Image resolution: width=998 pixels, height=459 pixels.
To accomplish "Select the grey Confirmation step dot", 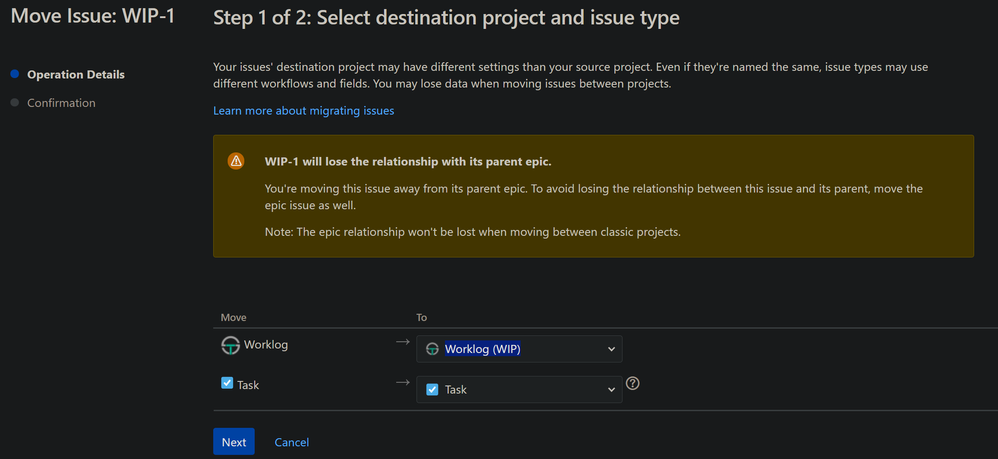I will click(14, 102).
